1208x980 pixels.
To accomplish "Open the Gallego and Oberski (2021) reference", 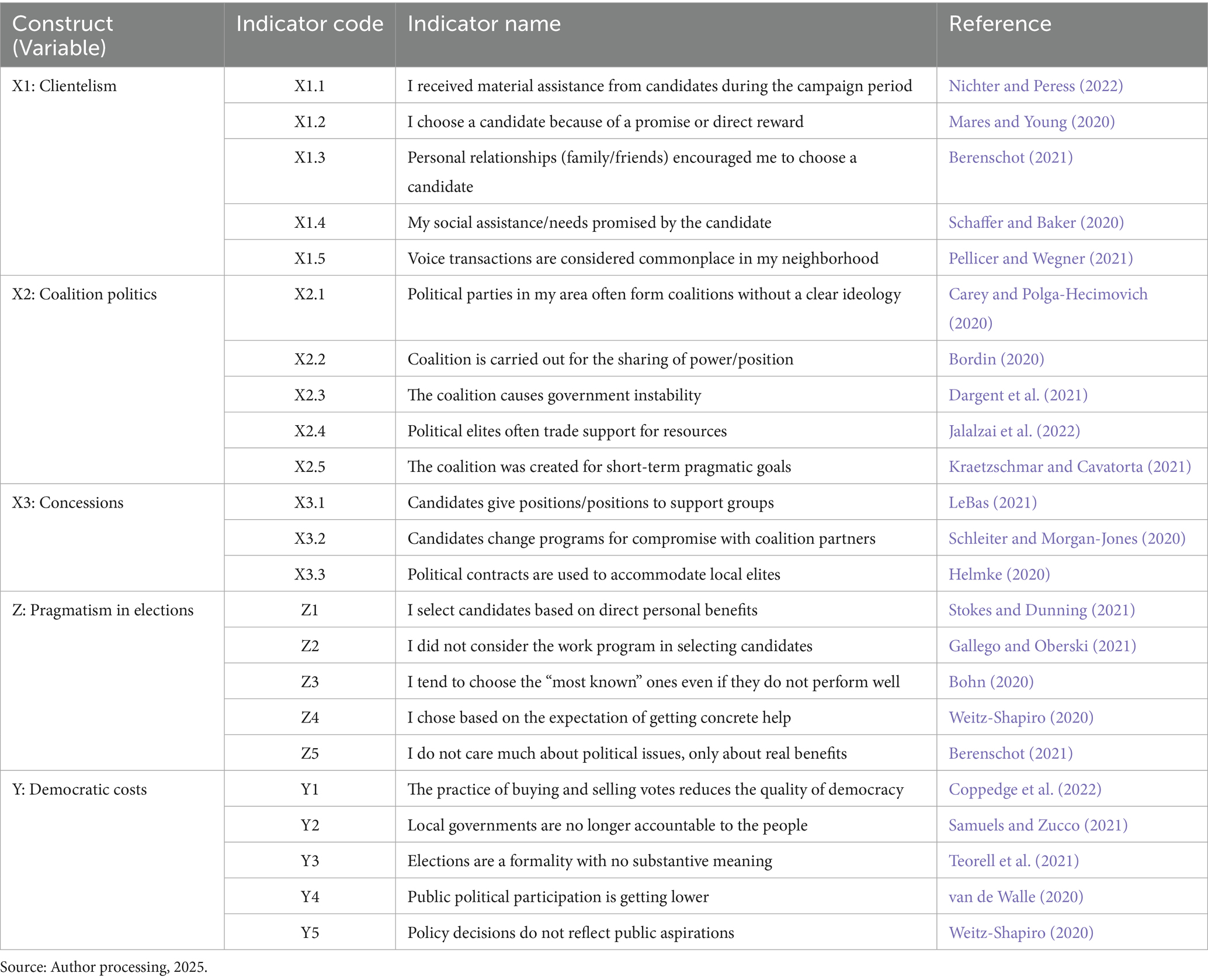I will point(1042,646).
